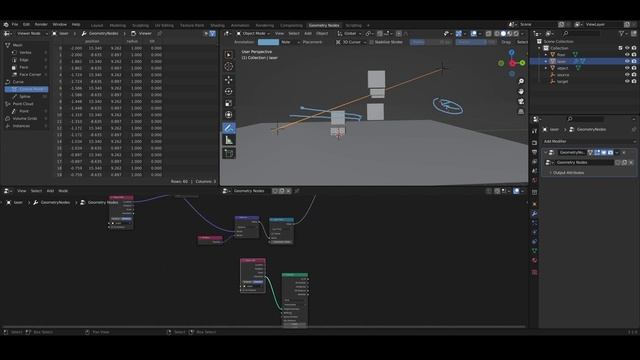Select the Transform tool in viewport toolbar

229,115
